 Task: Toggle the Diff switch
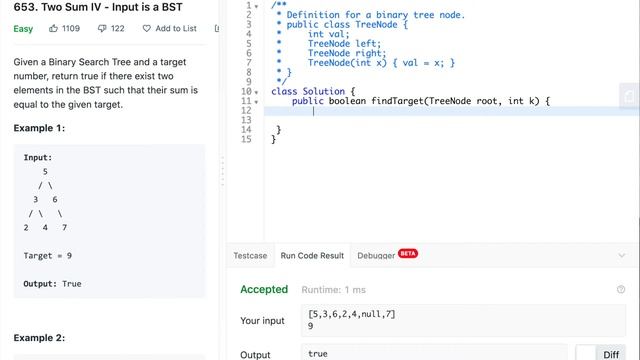click(x=600, y=354)
